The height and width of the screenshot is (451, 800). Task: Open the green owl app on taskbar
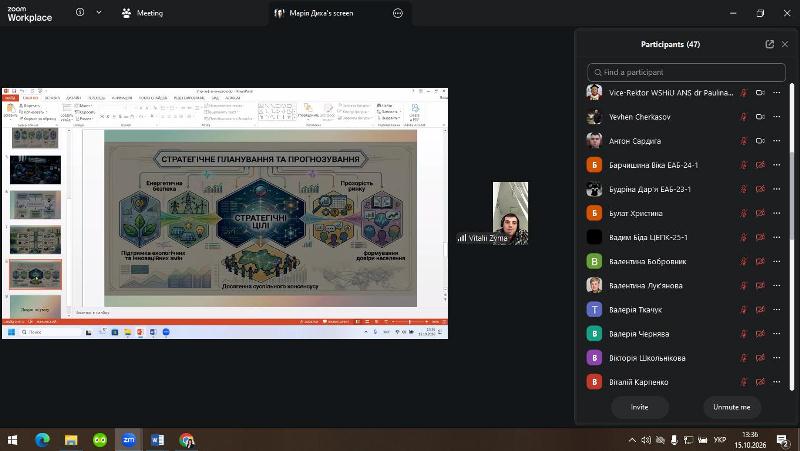coord(99,440)
